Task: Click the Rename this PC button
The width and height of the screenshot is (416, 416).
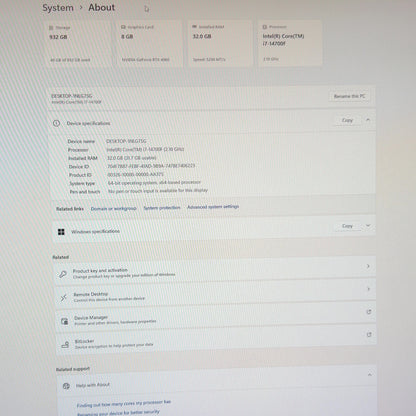Action: [349, 96]
